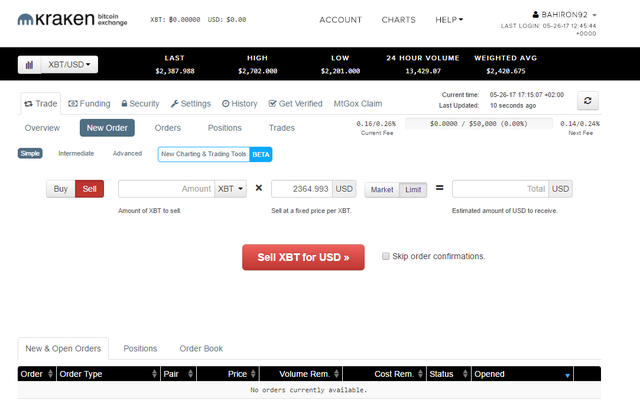Click the weighted avg $2,420.675
640x410 pixels.
[x=506, y=71]
